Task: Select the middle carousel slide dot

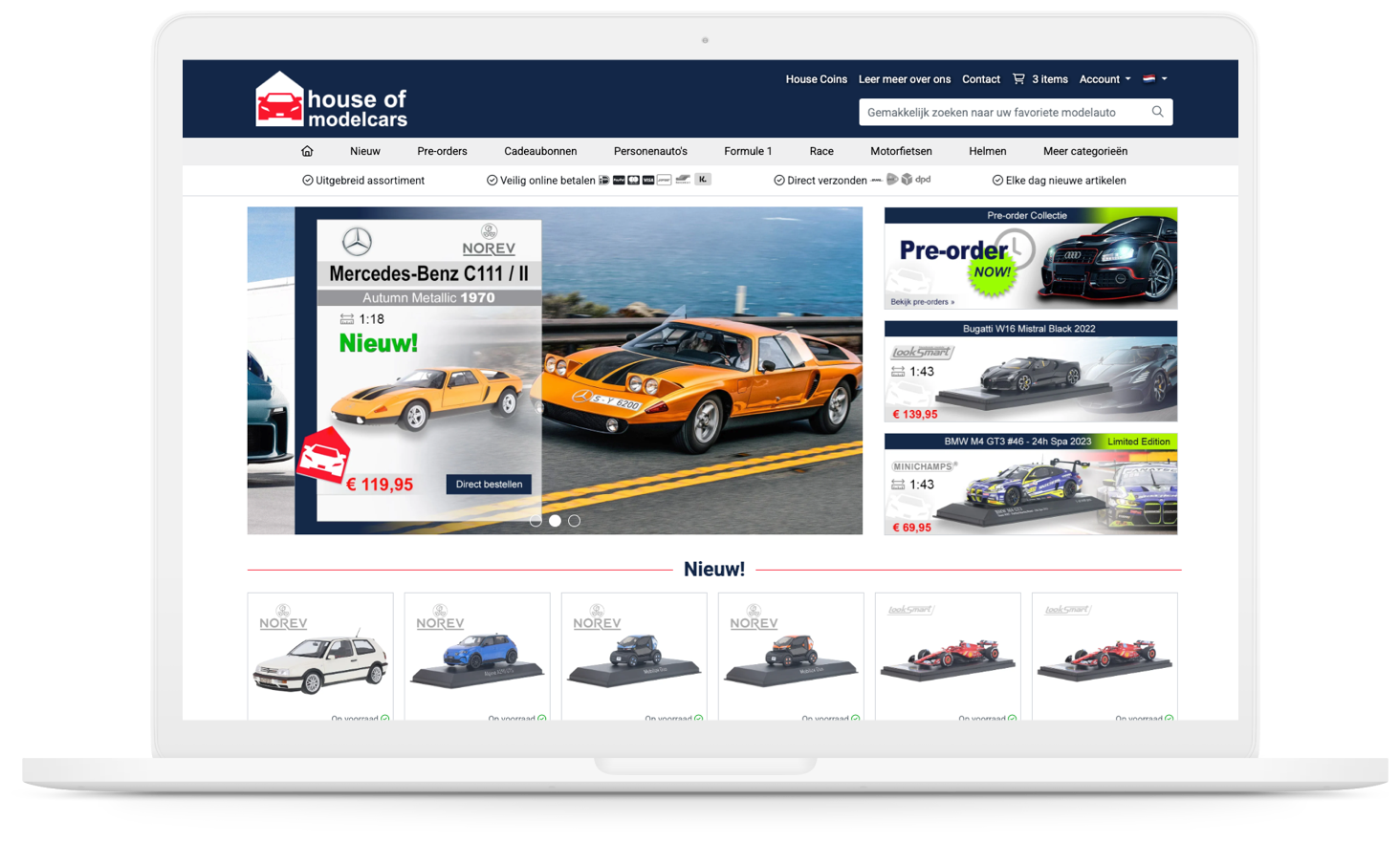Action: tap(555, 521)
